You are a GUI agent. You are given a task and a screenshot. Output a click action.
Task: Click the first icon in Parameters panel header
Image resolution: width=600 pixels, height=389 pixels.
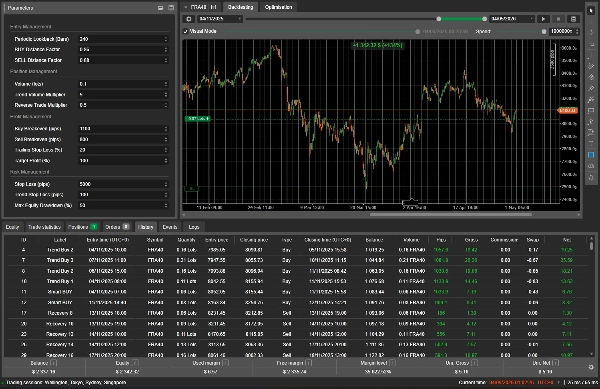(160, 8)
